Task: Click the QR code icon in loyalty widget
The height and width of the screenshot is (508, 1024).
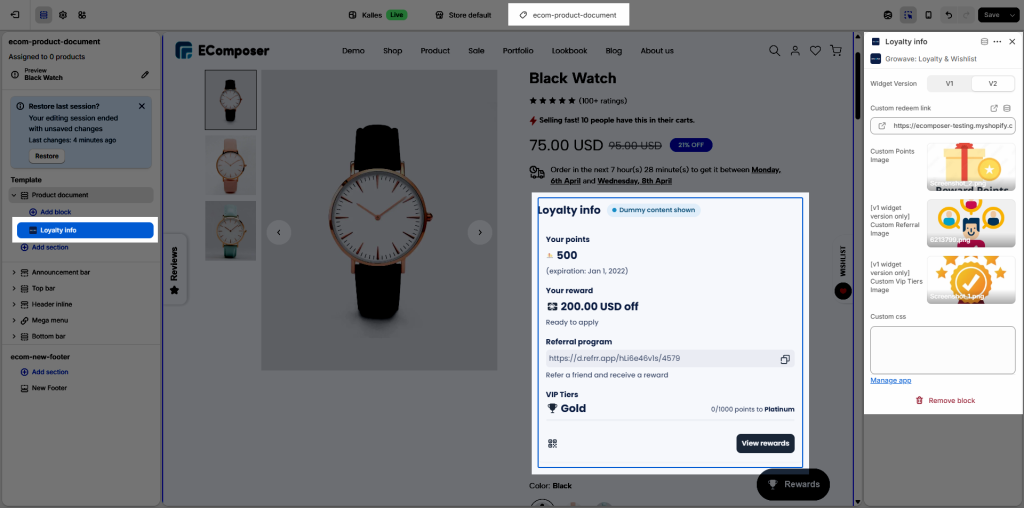Action: click(x=552, y=443)
